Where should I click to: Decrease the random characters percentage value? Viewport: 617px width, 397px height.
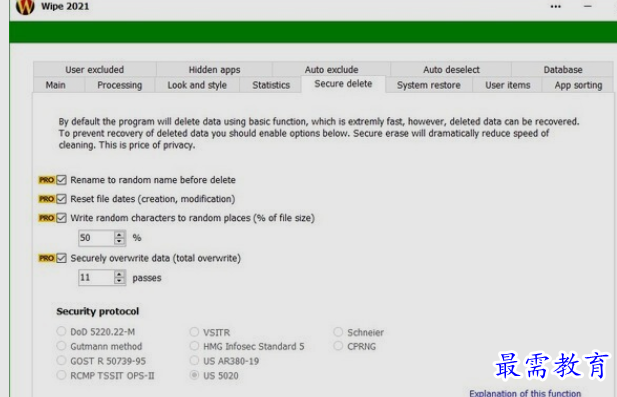tap(119, 242)
